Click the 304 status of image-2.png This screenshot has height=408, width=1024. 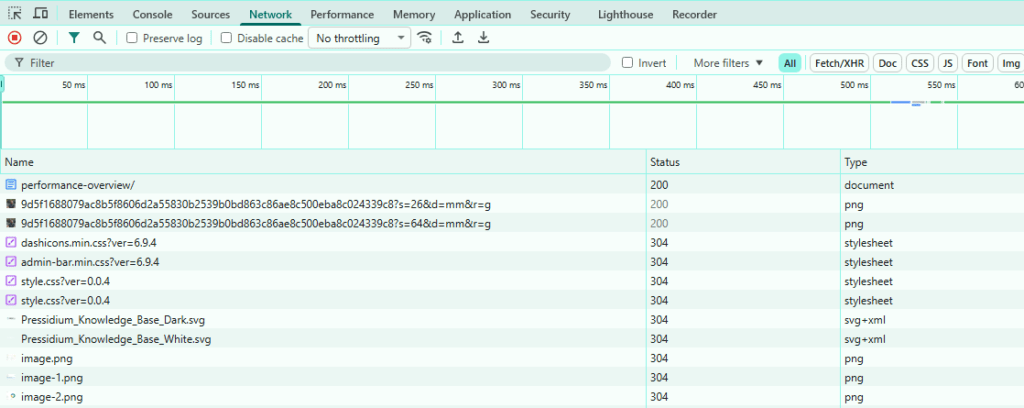coord(659,398)
